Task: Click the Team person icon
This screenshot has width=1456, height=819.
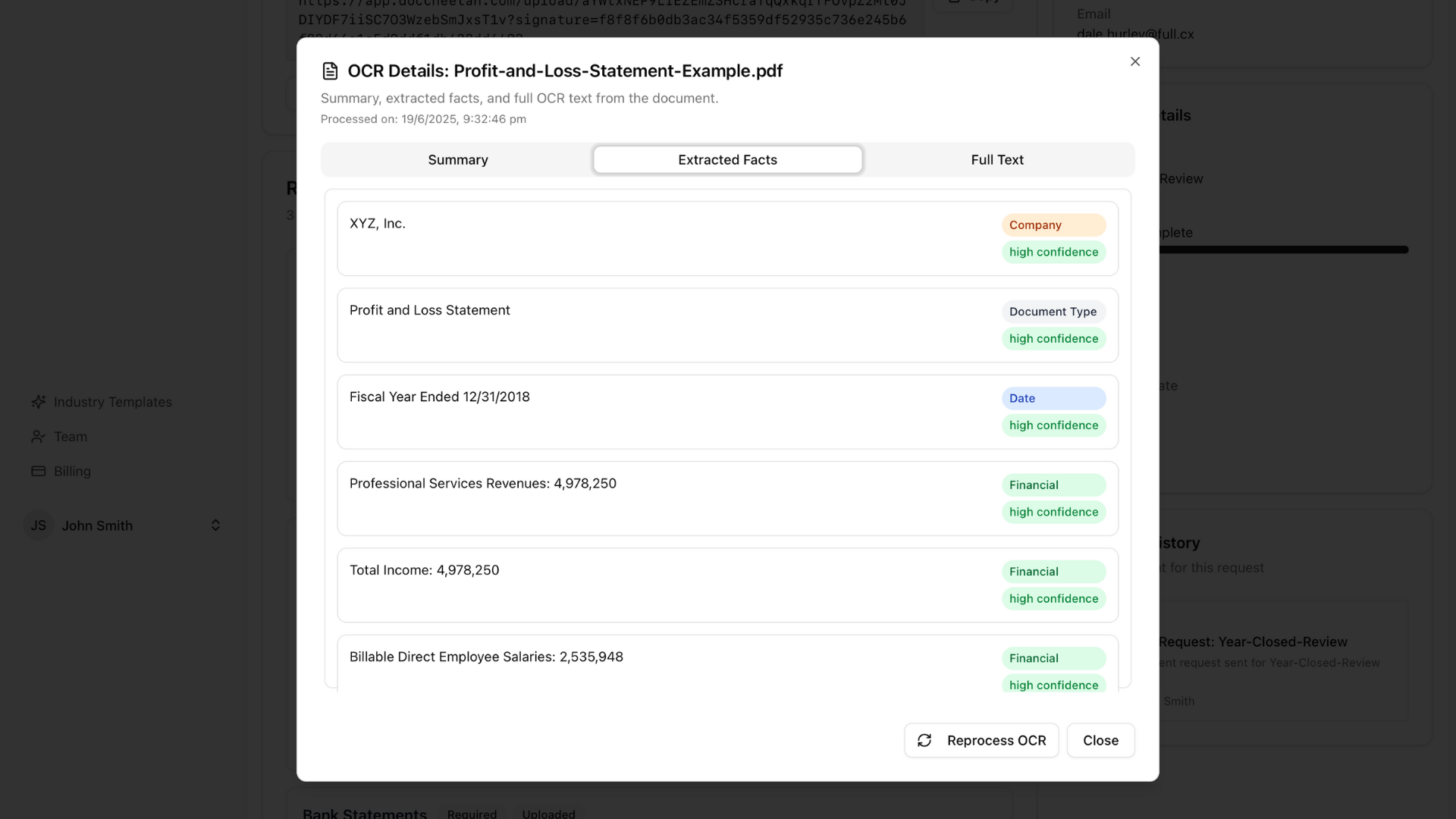Action: 38,437
